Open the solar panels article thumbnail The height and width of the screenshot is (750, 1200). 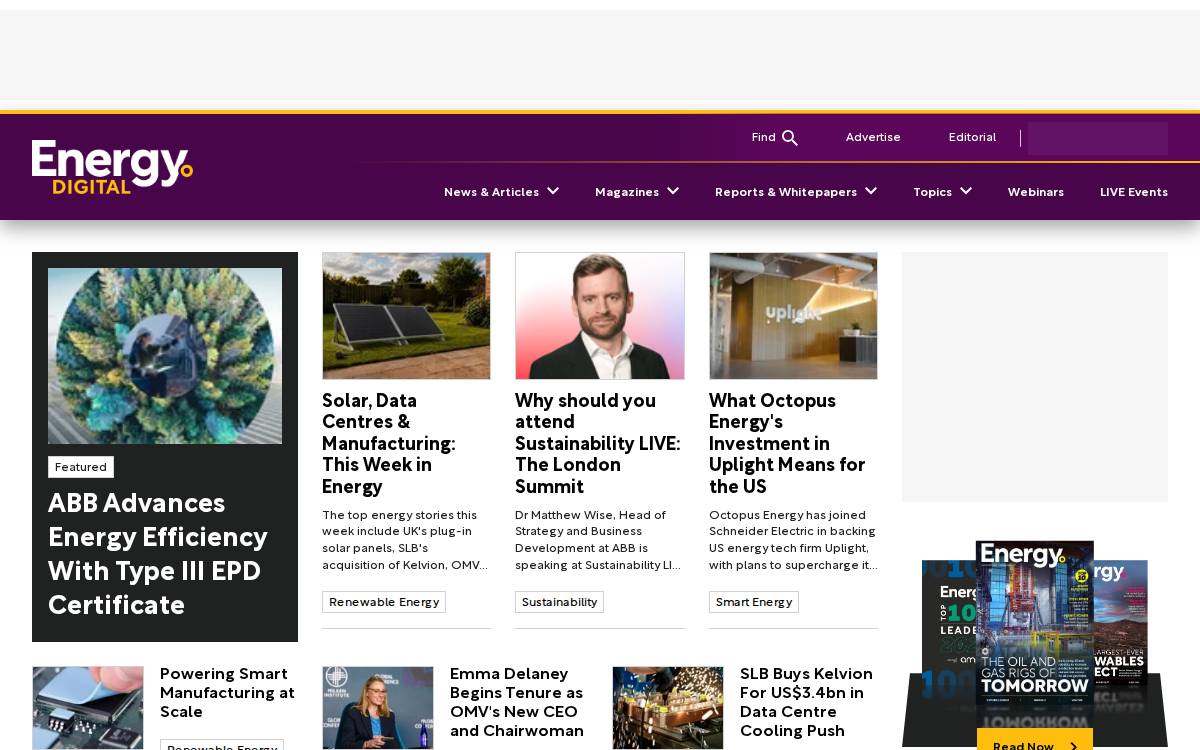(x=406, y=316)
